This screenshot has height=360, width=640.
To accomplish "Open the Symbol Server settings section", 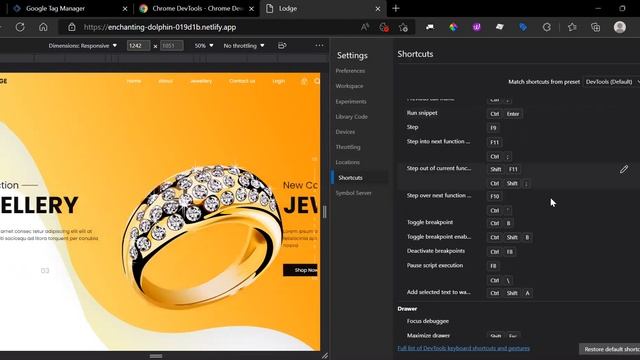I will [x=353, y=193].
